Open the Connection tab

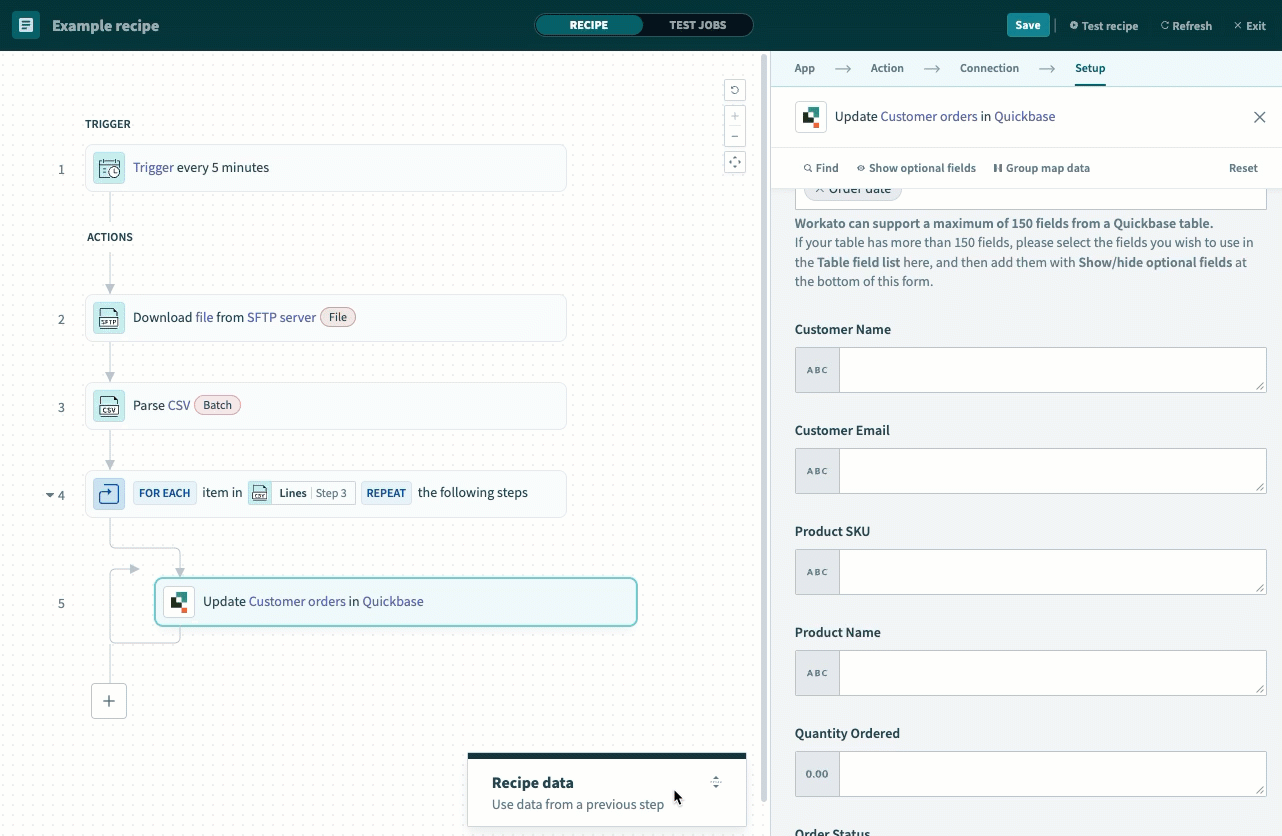[989, 68]
